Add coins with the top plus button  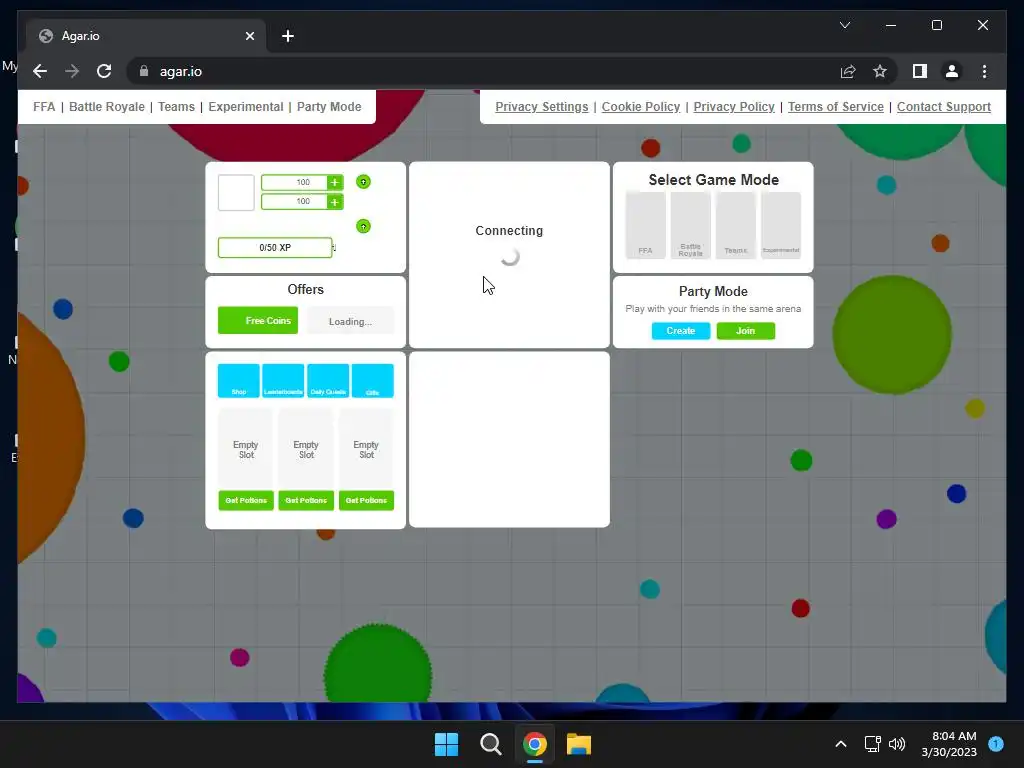334,183
